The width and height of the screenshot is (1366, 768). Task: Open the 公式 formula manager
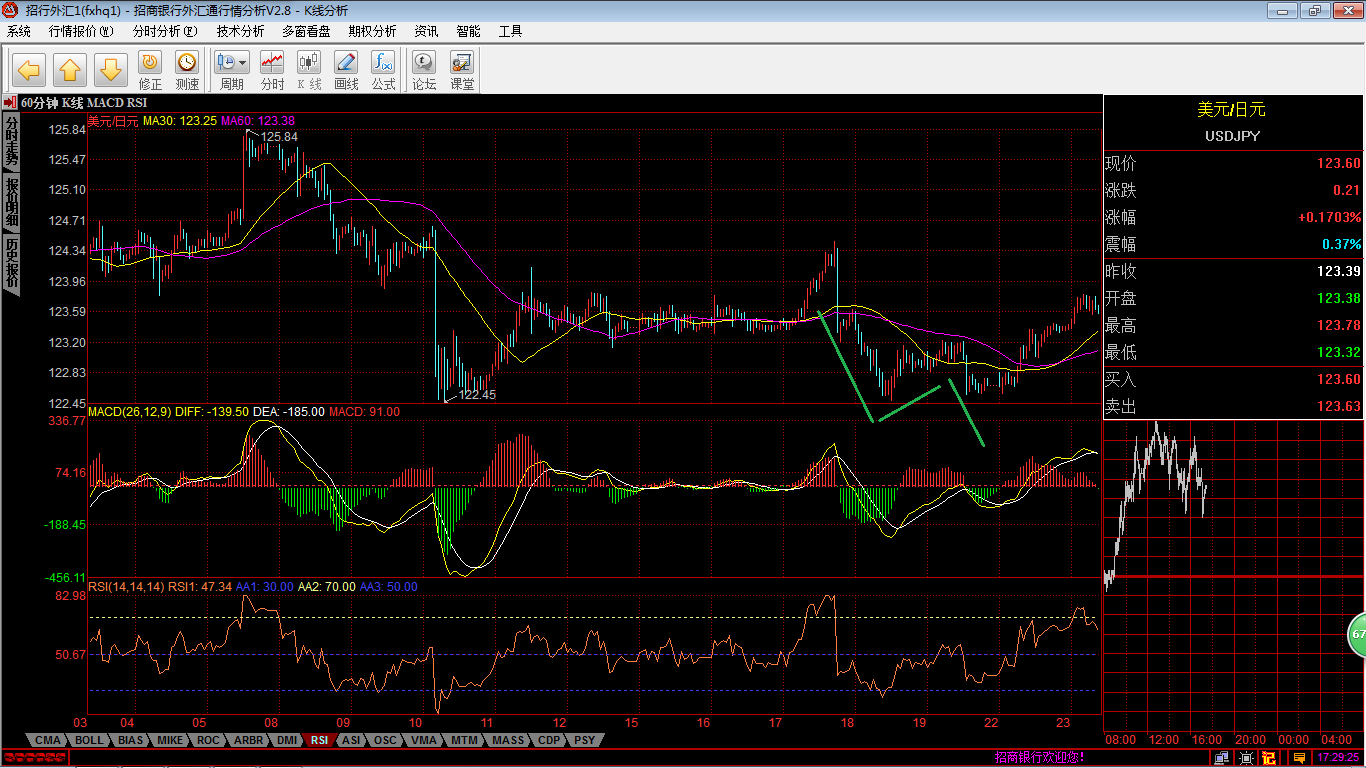coord(383,71)
